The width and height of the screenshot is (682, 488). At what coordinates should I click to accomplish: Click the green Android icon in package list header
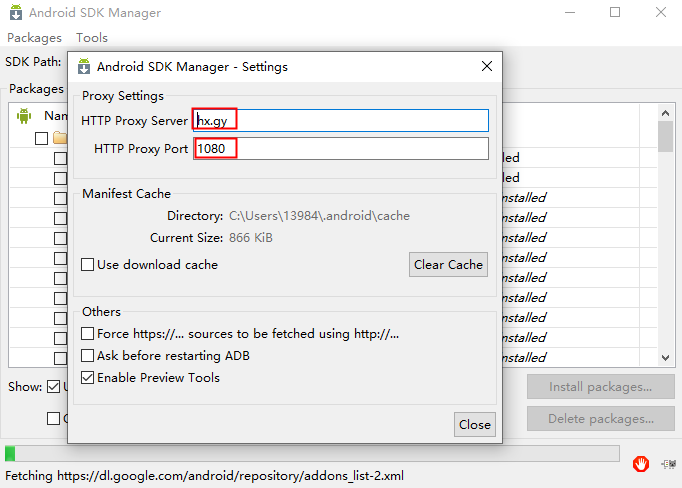click(x=24, y=116)
